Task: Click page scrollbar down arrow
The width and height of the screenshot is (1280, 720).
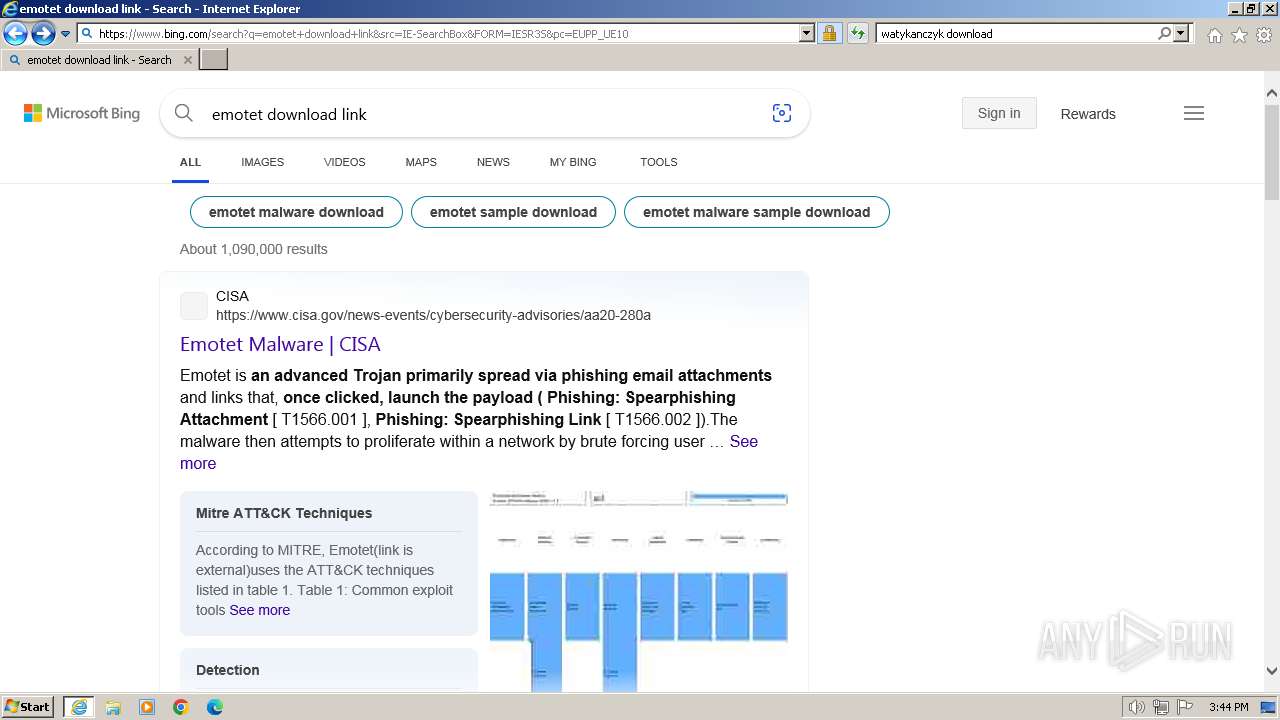Action: coord(1271,671)
